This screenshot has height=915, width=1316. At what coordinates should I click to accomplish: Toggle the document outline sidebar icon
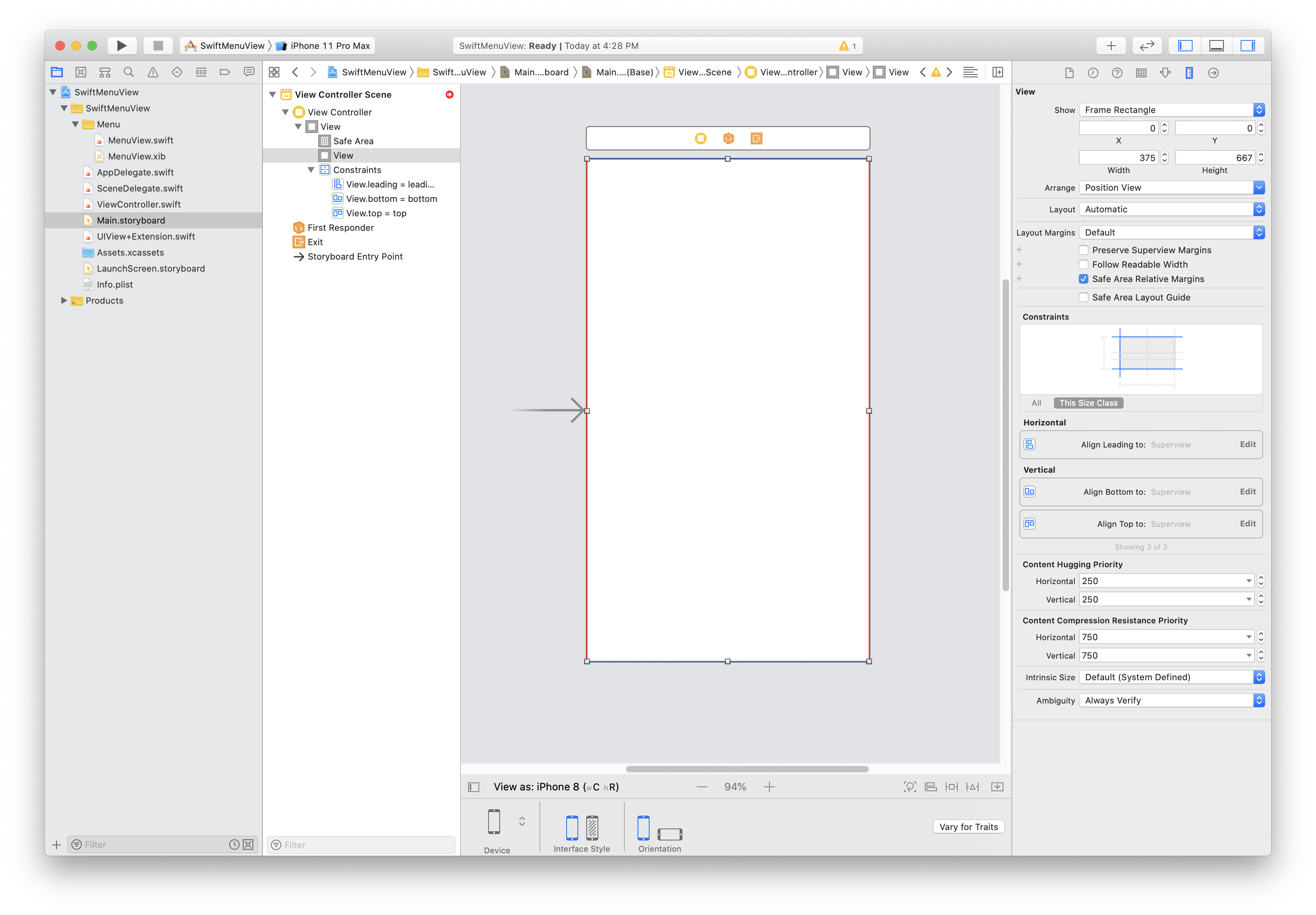point(473,787)
